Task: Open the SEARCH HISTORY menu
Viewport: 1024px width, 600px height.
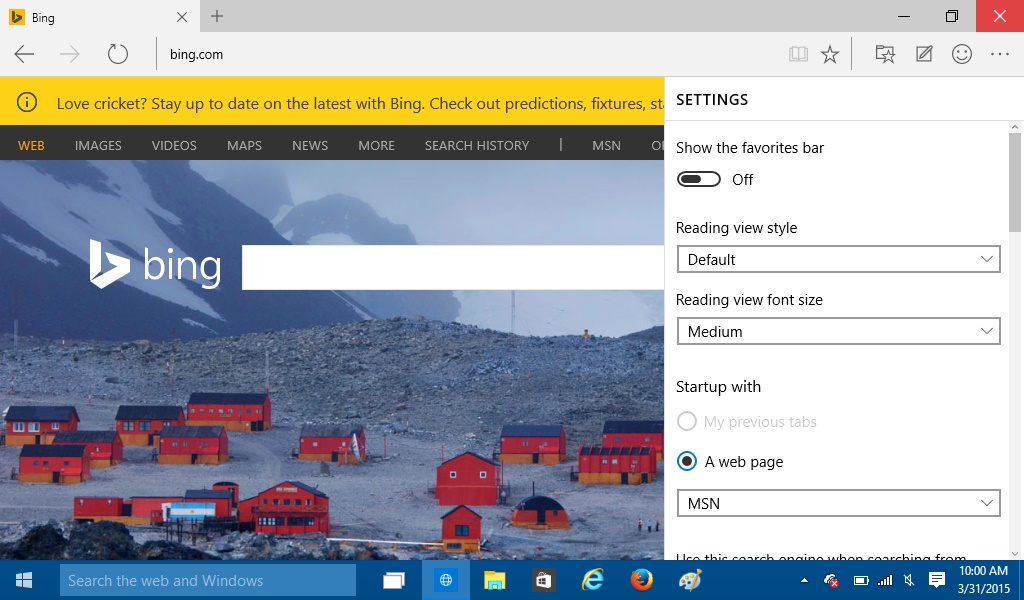Action: click(x=477, y=145)
